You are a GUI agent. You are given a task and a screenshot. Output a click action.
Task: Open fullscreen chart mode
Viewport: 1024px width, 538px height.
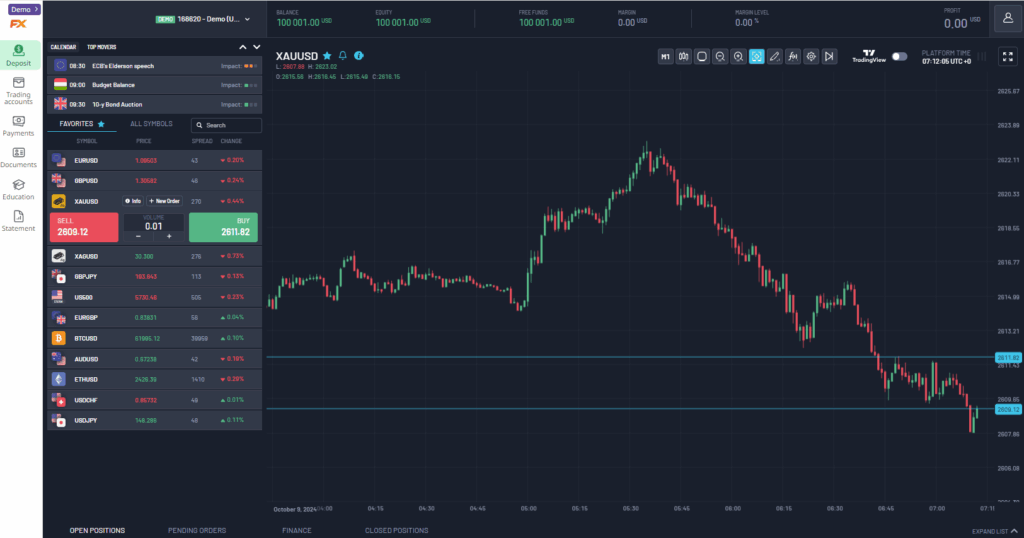(1007, 57)
